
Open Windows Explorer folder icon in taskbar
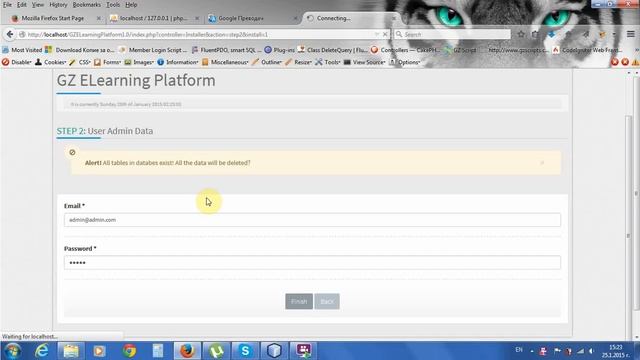click(71, 351)
